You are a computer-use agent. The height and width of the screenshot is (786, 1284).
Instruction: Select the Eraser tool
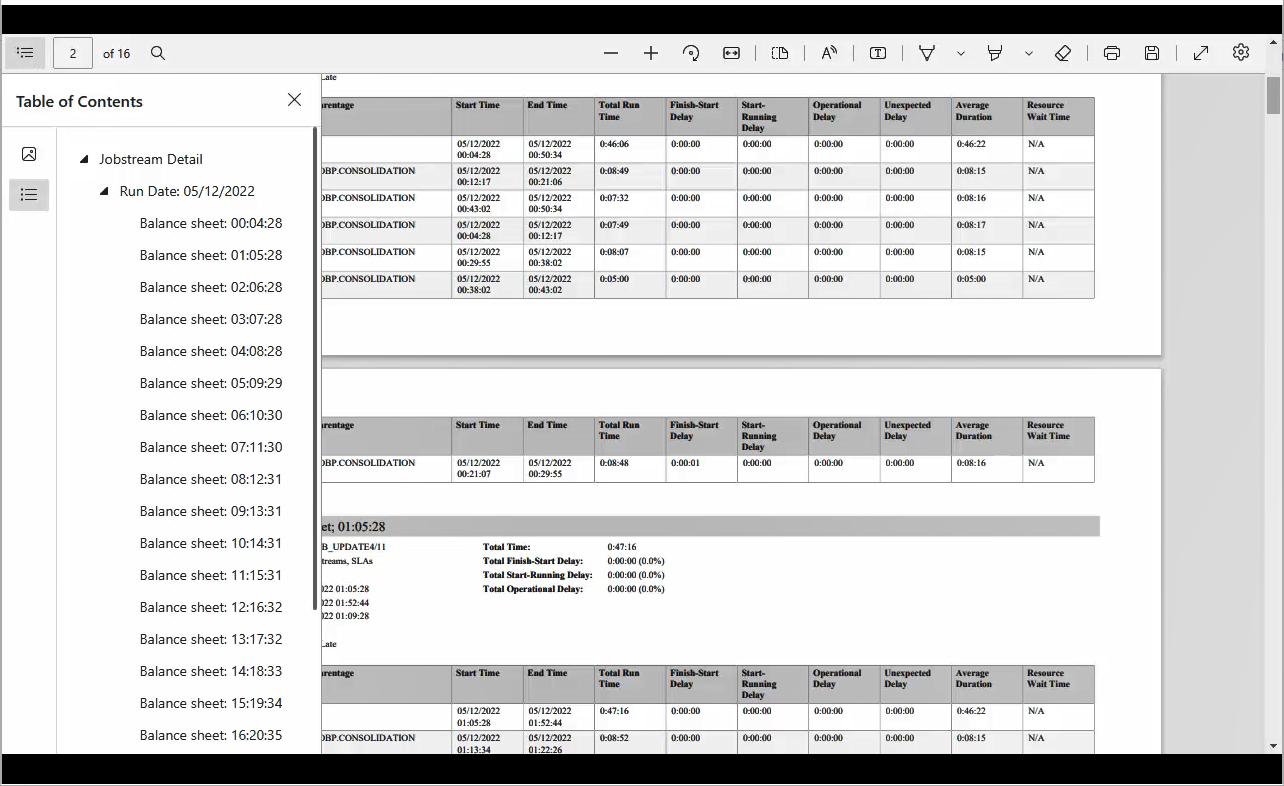[1063, 53]
